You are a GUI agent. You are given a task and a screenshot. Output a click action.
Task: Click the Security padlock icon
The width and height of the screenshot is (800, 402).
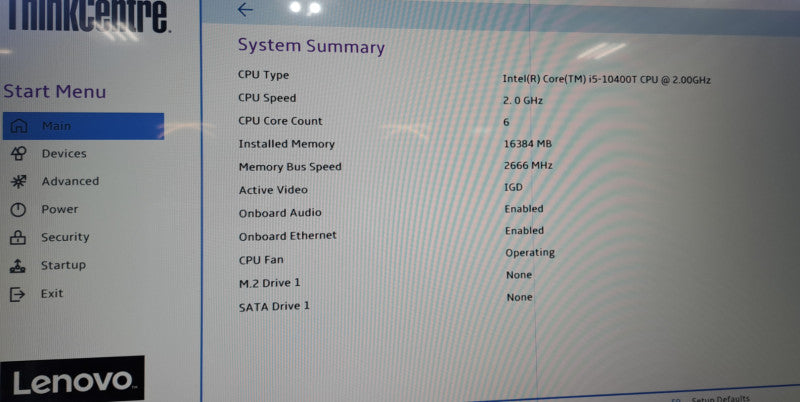click(18, 237)
